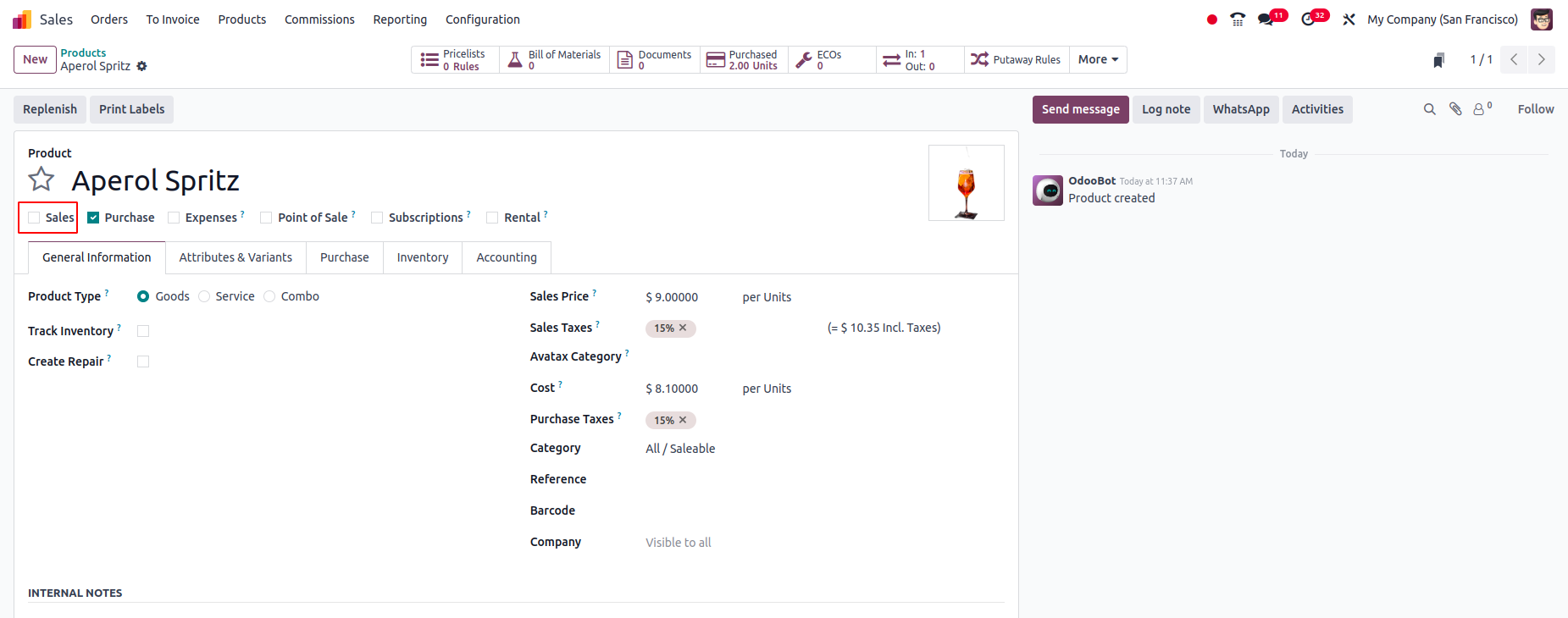This screenshot has height=618, width=1568.
Task: Enable the Subscriptions checkbox
Action: 377,218
